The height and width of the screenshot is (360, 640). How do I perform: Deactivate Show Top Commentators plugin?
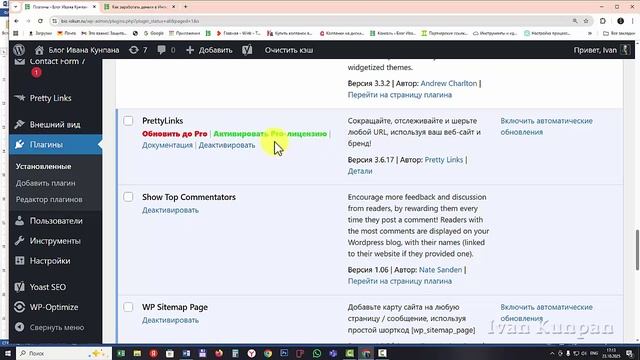(170, 210)
